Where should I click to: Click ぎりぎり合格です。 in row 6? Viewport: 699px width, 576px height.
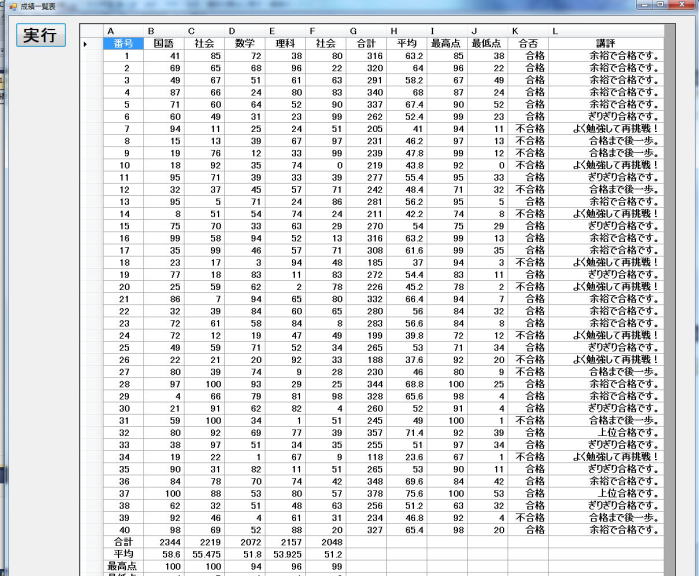coord(606,117)
